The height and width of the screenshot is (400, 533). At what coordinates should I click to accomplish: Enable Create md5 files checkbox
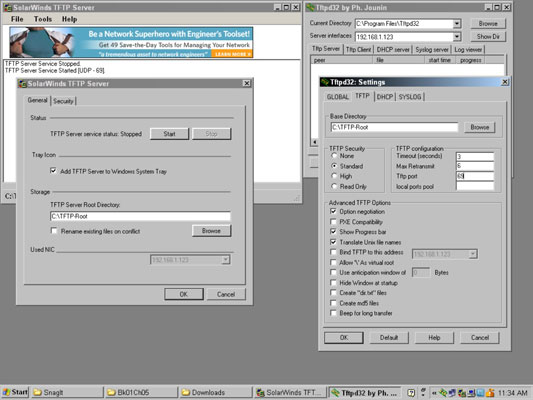[333, 303]
